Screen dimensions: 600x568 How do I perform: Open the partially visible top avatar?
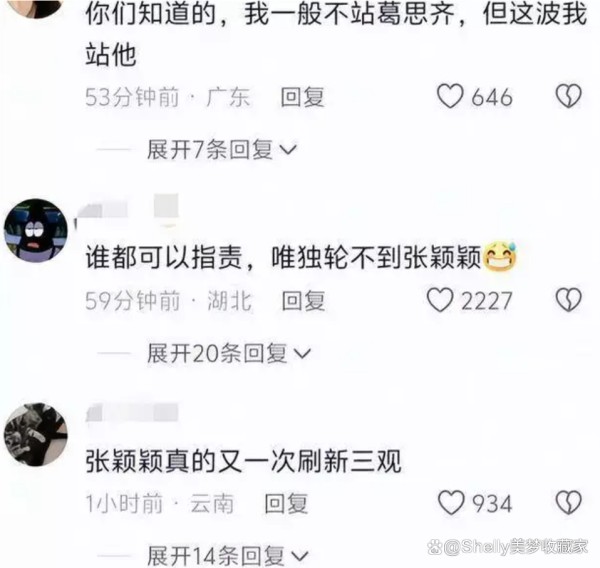tap(36, 8)
